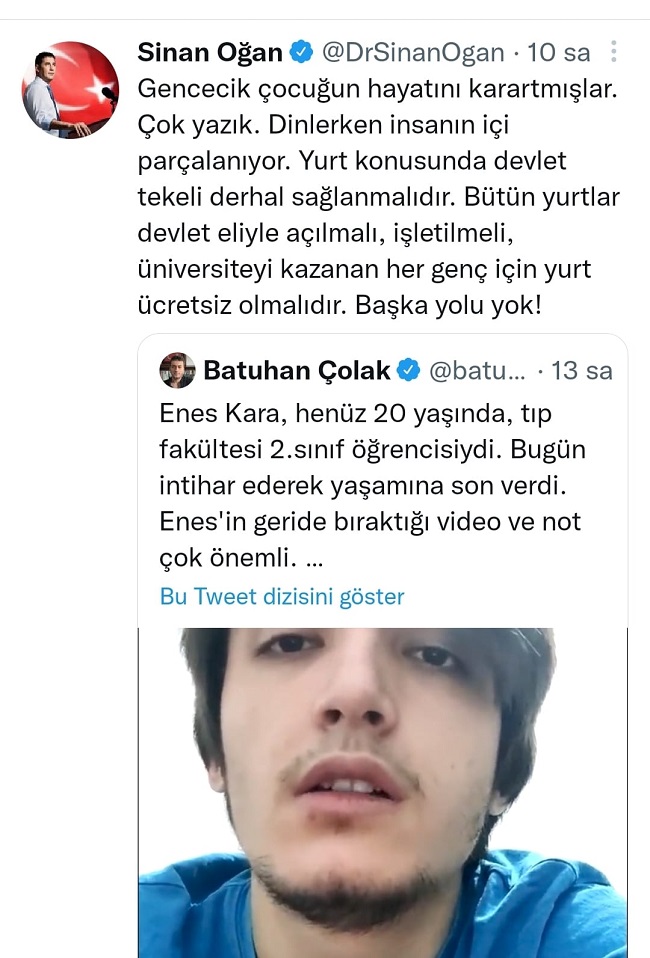This screenshot has width=650, height=958.
Task: Open quoted tweet text about Enes Kara
Action: tap(373, 486)
